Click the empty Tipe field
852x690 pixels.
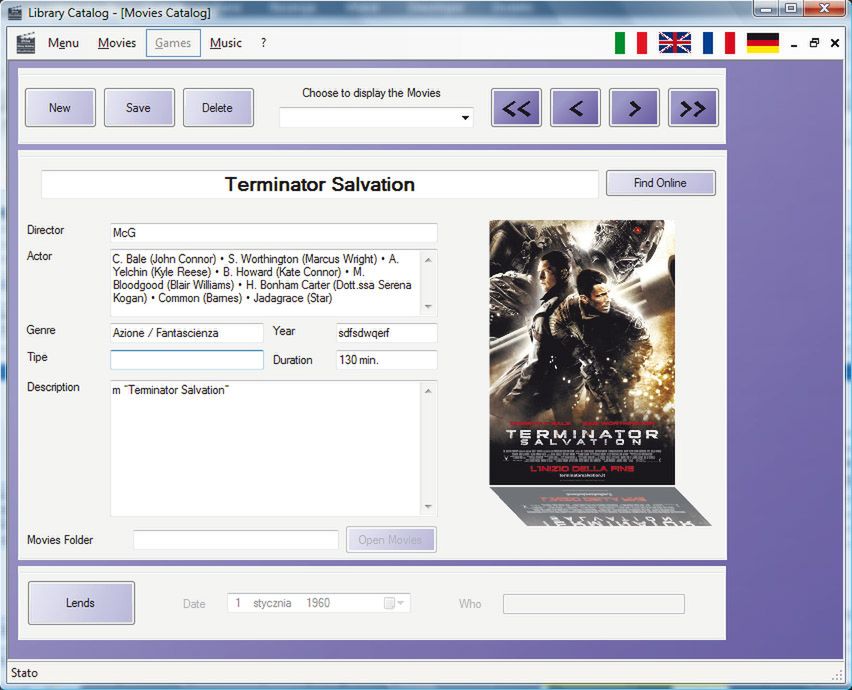187,360
